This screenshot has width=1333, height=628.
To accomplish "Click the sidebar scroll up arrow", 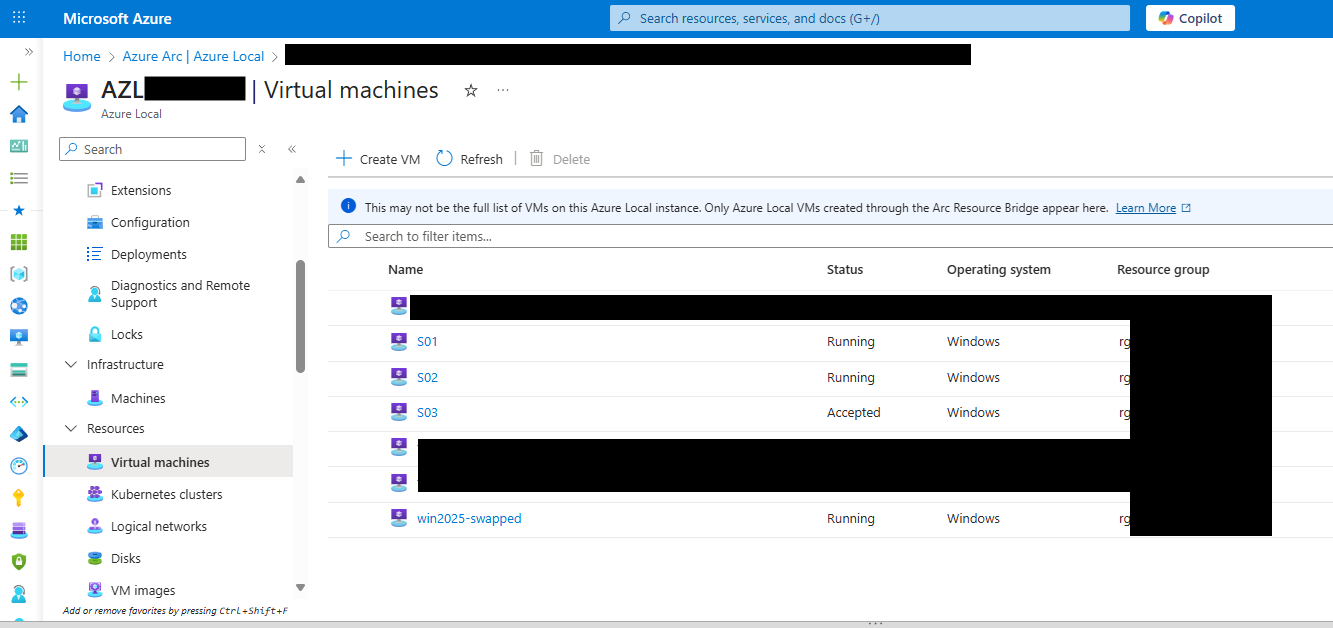I will tap(300, 180).
